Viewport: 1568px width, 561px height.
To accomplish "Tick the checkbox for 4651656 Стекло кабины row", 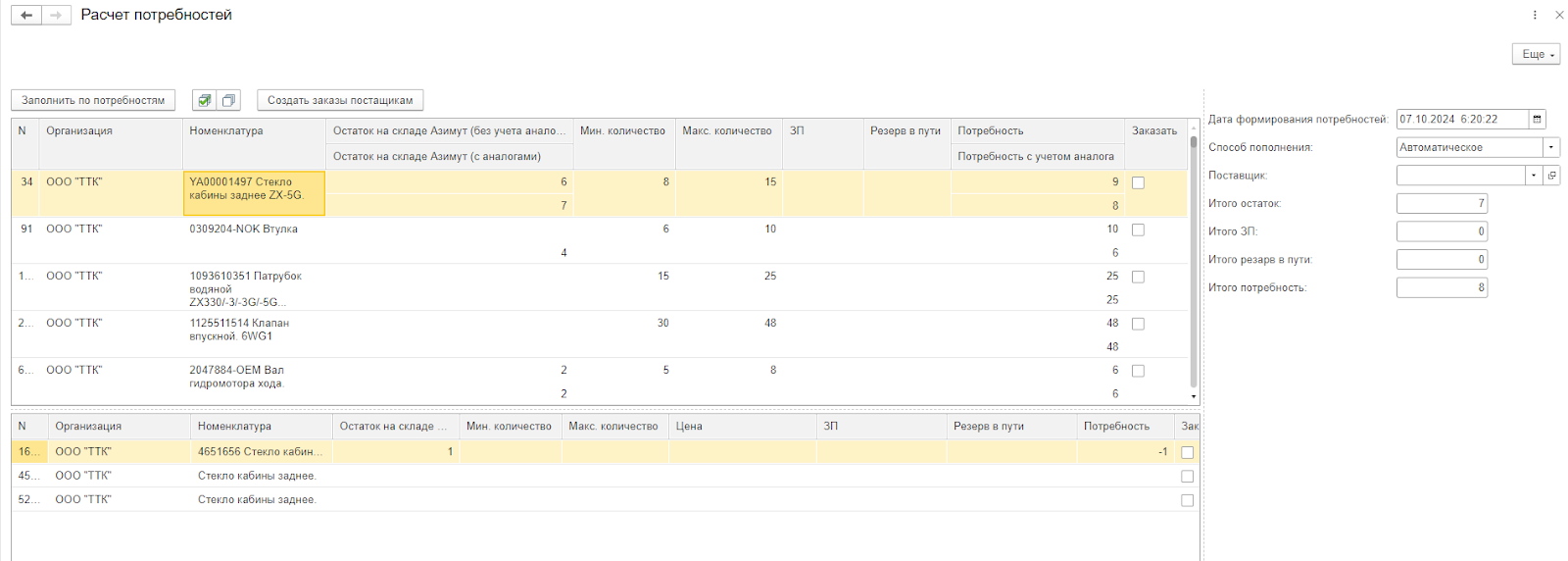I will point(1187,452).
